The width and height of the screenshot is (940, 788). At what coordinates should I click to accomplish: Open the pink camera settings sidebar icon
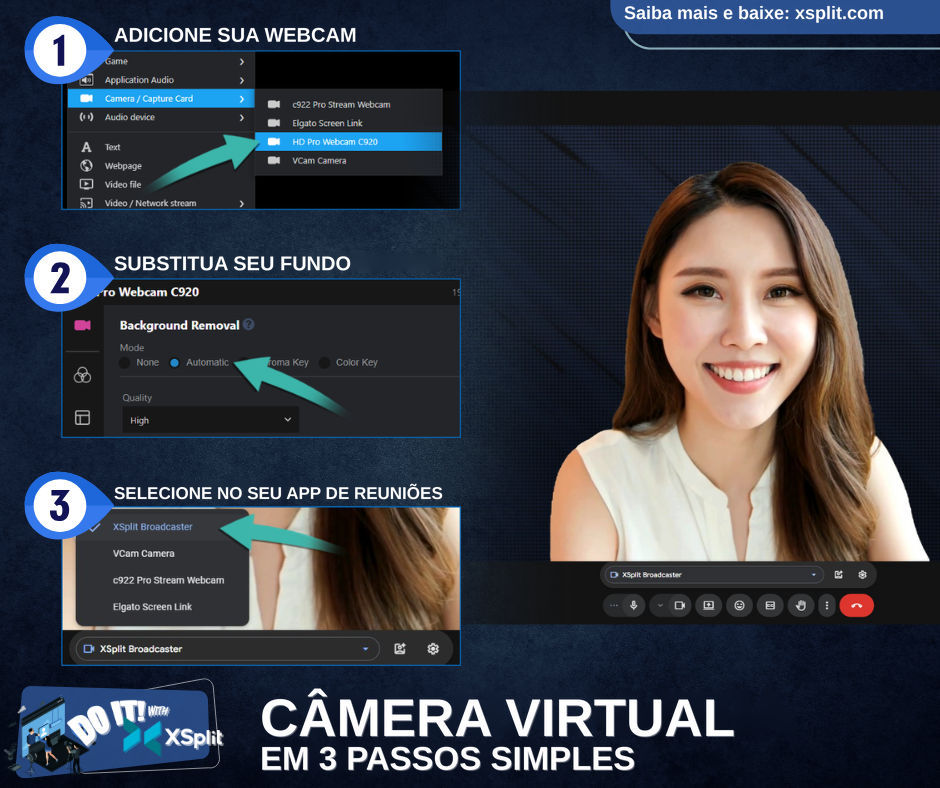click(x=82, y=325)
